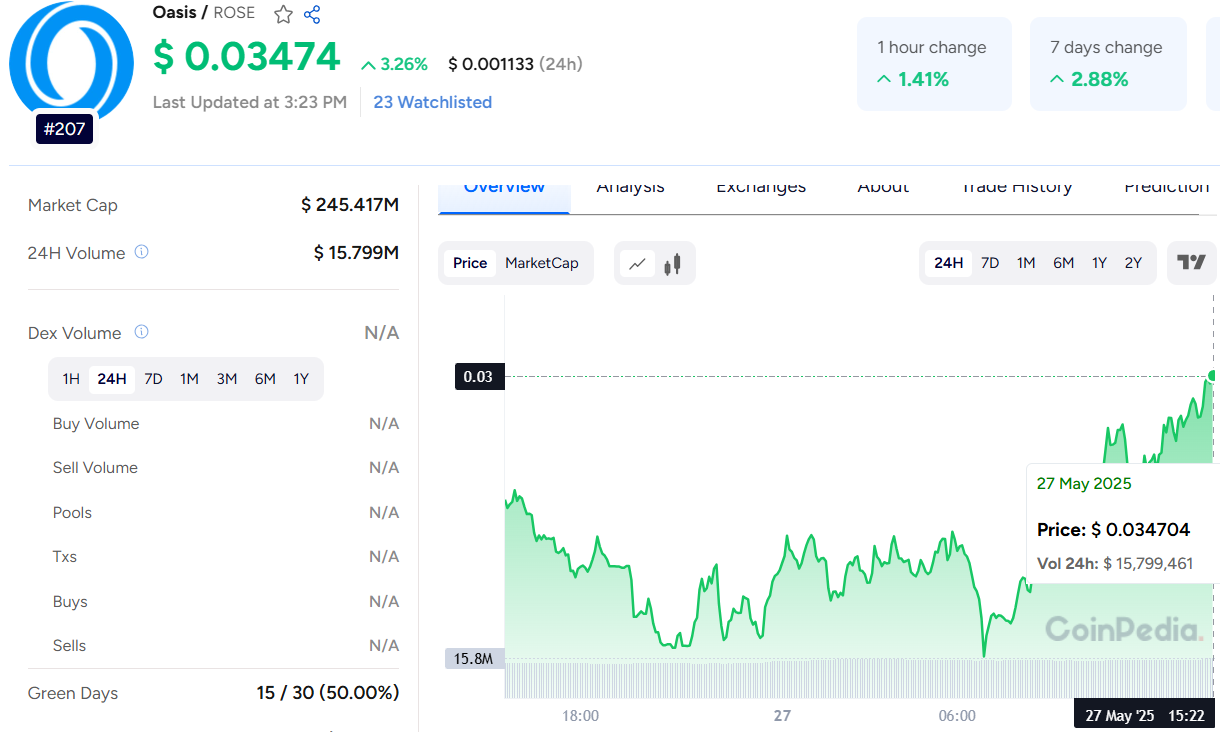Image resolution: width=1220 pixels, height=732 pixels.
Task: Click the green price point on chart
Action: [x=1212, y=376]
